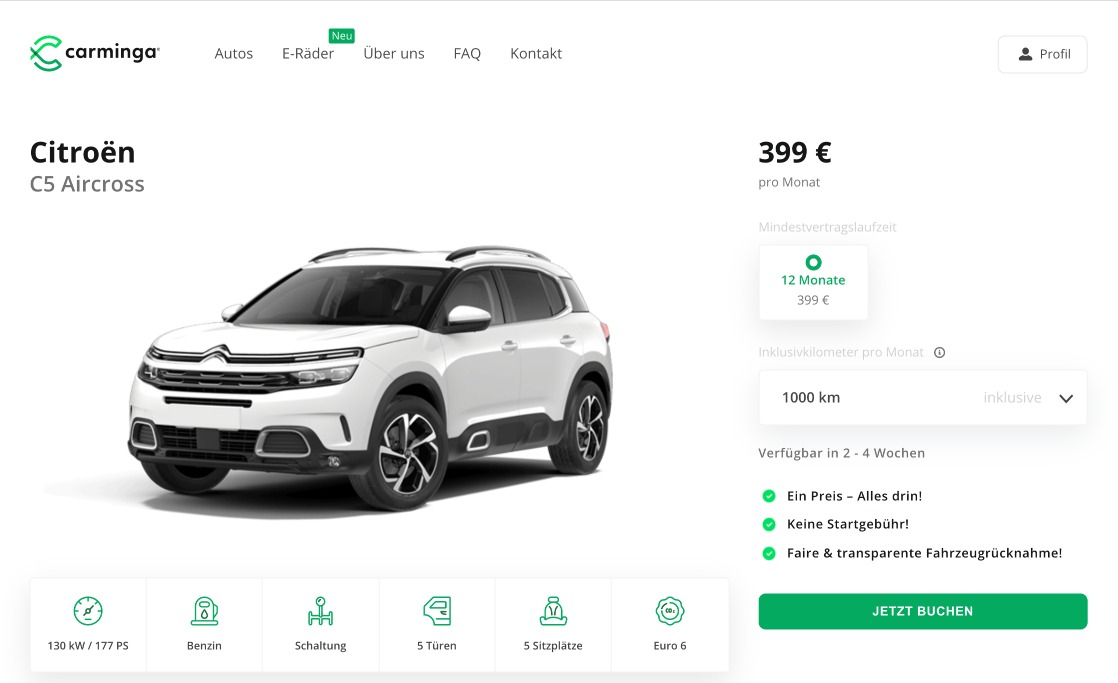The height and width of the screenshot is (683, 1118).
Task: Click the carminga logo
Action: [94, 53]
